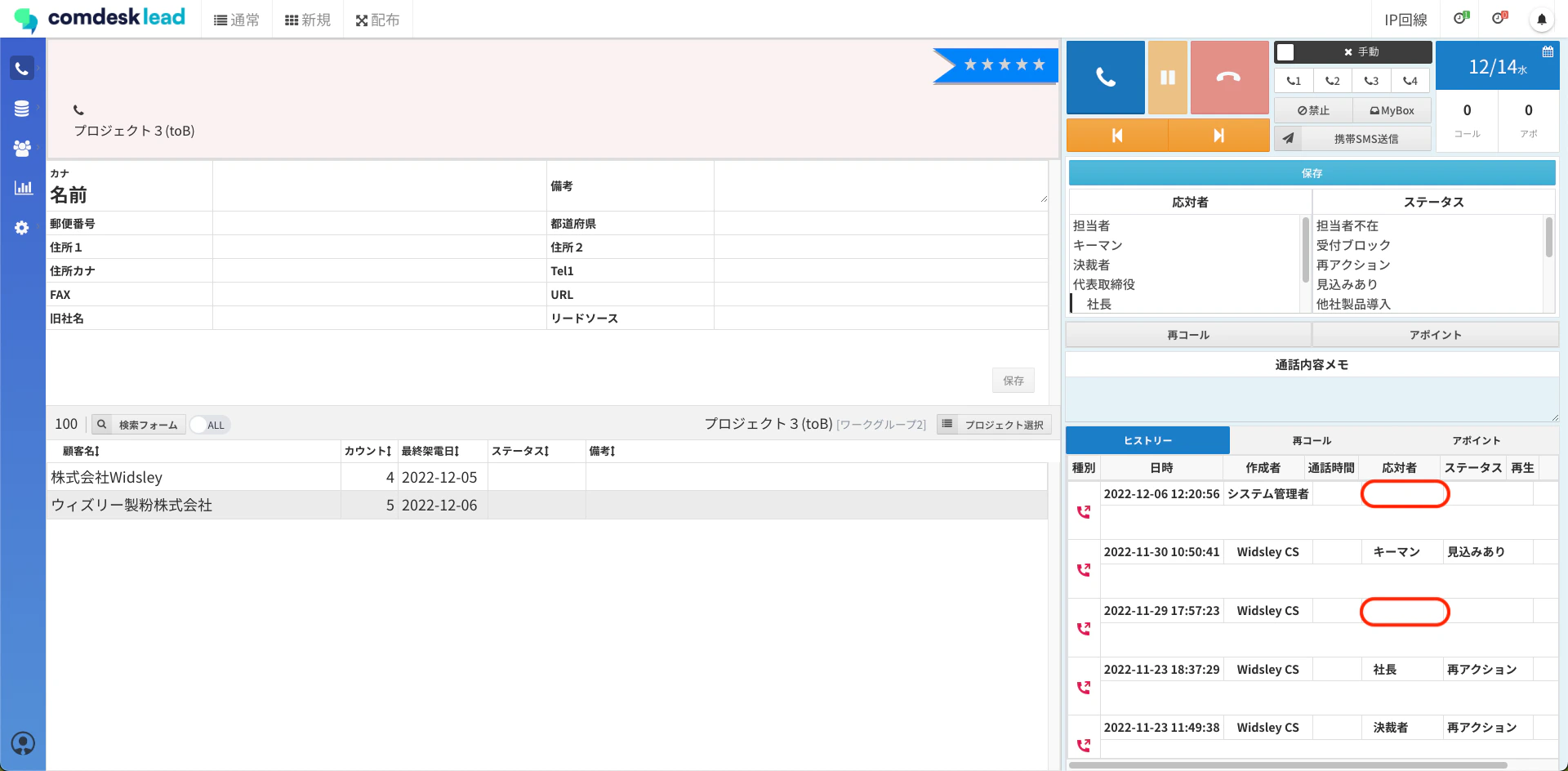Open the bar chart reports icon in sidebar
This screenshot has width=1568, height=771.
pyautogui.click(x=23, y=188)
